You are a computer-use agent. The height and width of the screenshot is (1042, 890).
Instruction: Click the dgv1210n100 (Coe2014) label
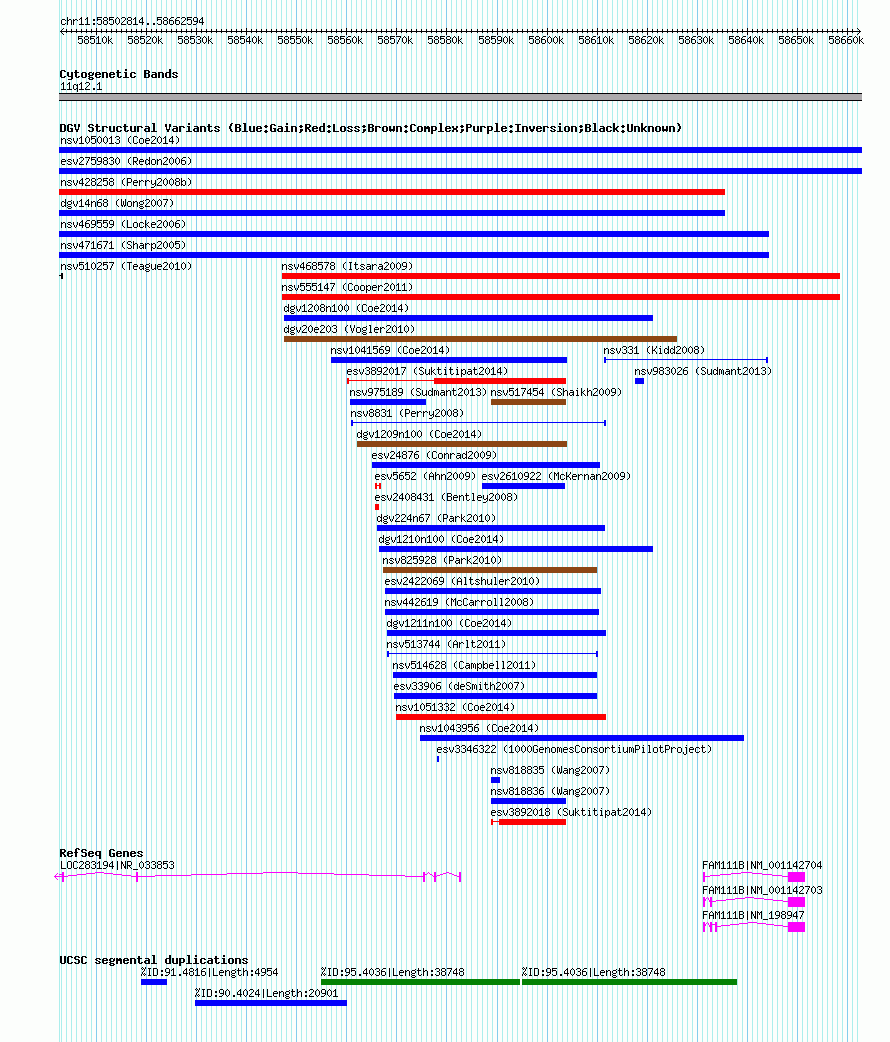tap(441, 540)
